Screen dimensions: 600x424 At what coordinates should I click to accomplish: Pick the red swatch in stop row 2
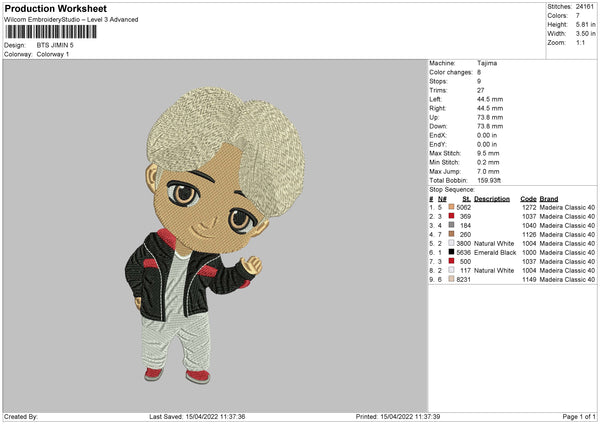451,216
